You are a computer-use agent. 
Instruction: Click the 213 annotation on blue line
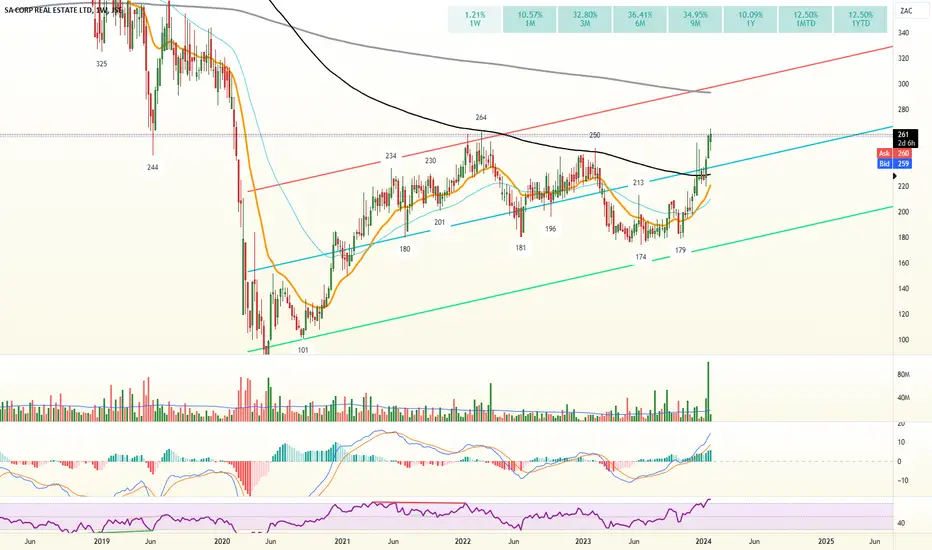[638, 183]
